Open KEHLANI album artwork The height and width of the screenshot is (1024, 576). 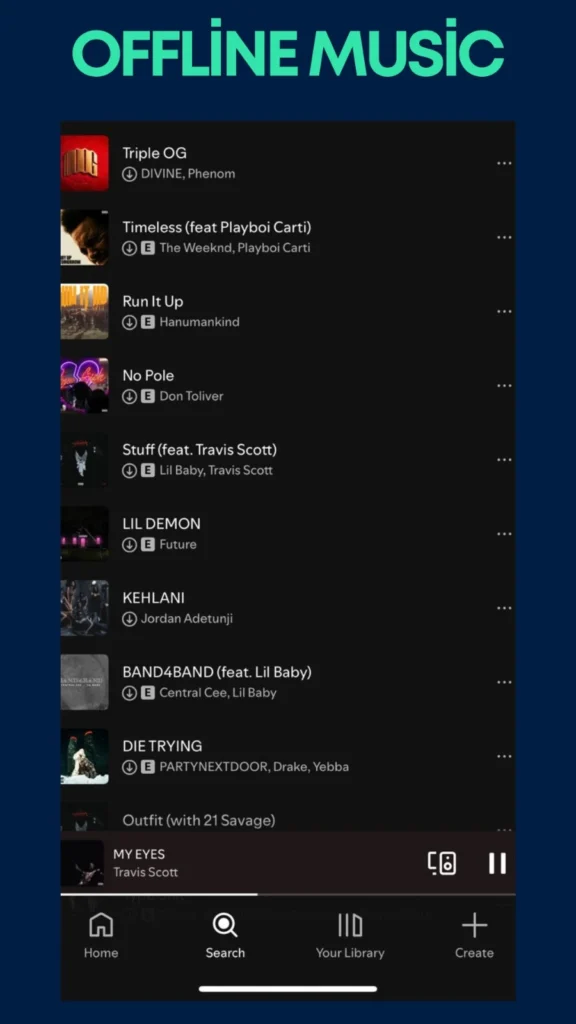(85, 608)
